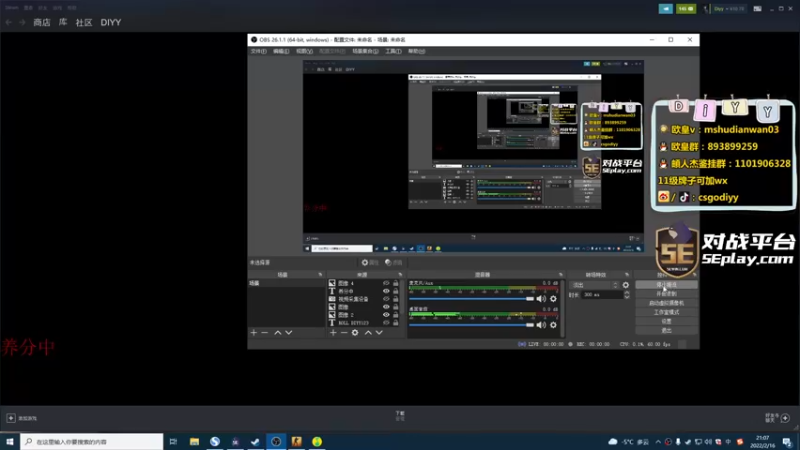Viewport: 800px width, 450px height.
Task: Open the 场景集合 menu in OBS
Action: pos(365,51)
